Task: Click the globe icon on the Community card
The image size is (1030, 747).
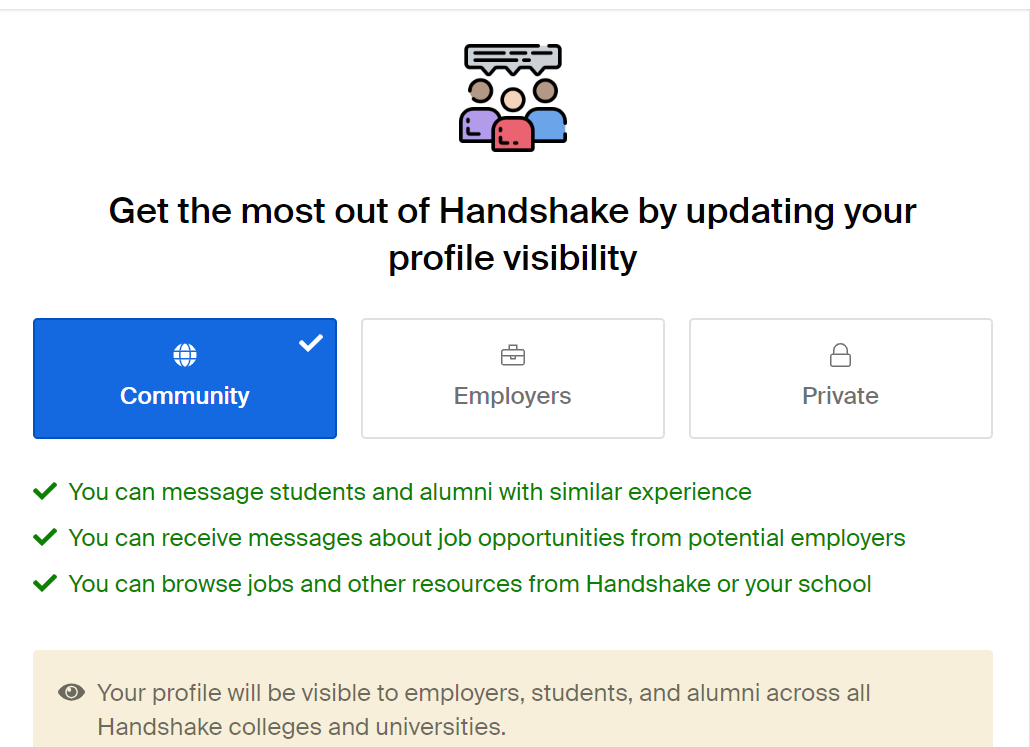Action: click(x=185, y=353)
